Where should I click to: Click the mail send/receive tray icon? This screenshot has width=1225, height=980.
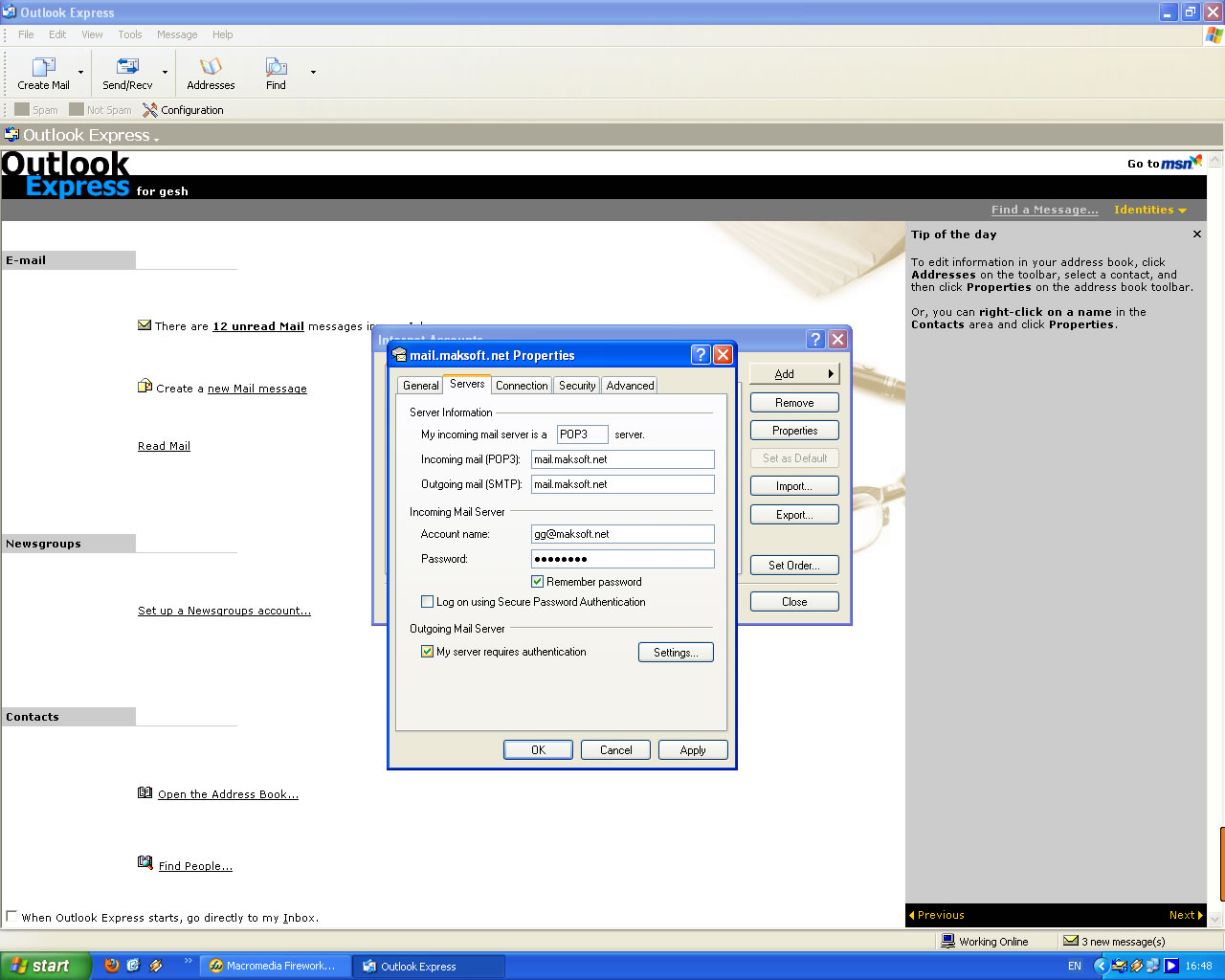tap(1119, 967)
